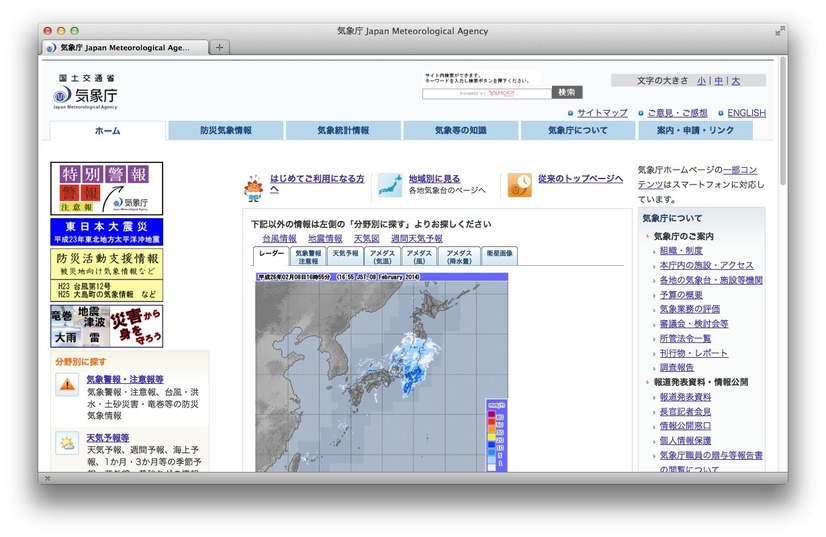Open the 気象業務の評価 link

tap(690, 309)
